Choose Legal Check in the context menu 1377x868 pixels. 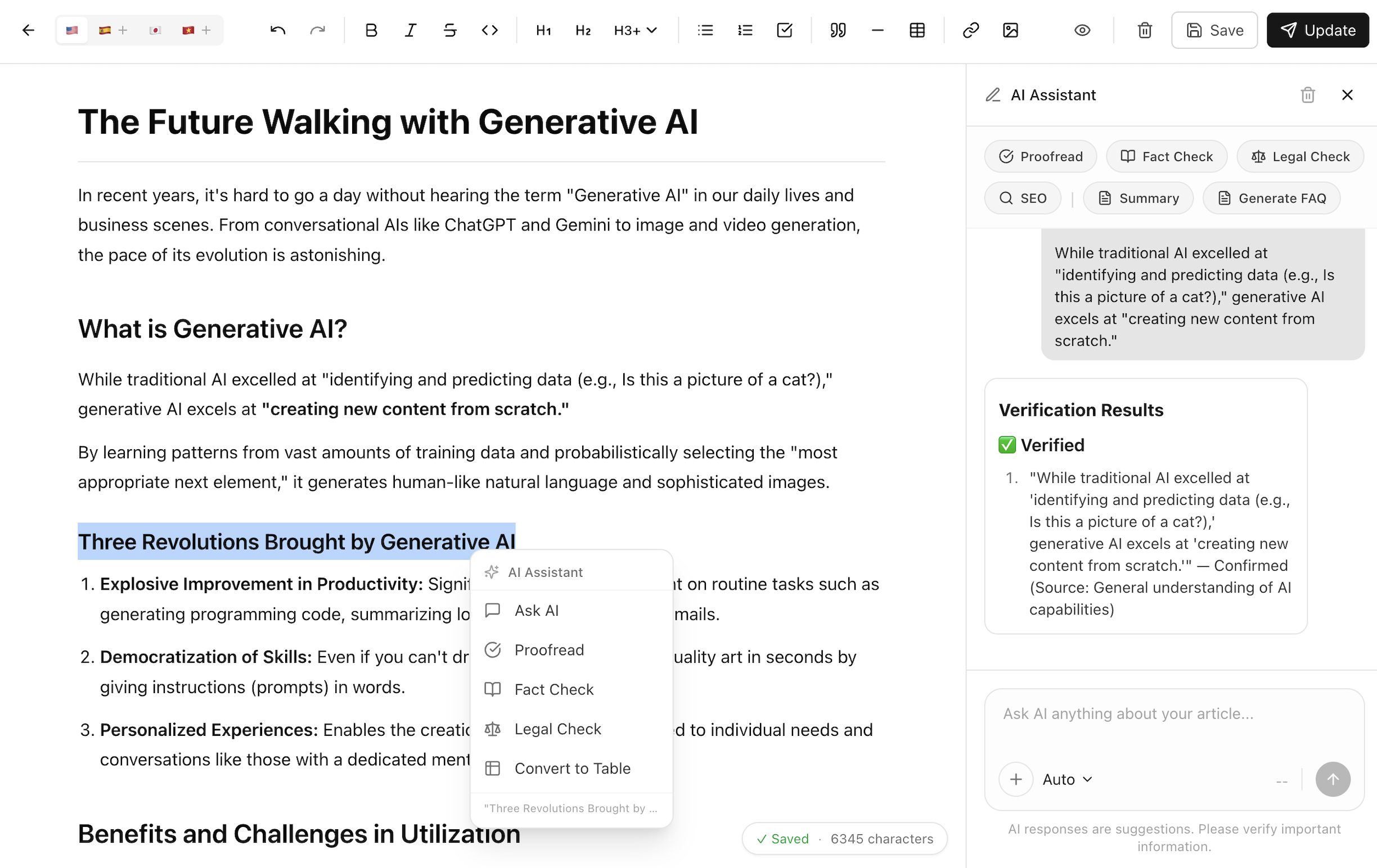coord(571,729)
